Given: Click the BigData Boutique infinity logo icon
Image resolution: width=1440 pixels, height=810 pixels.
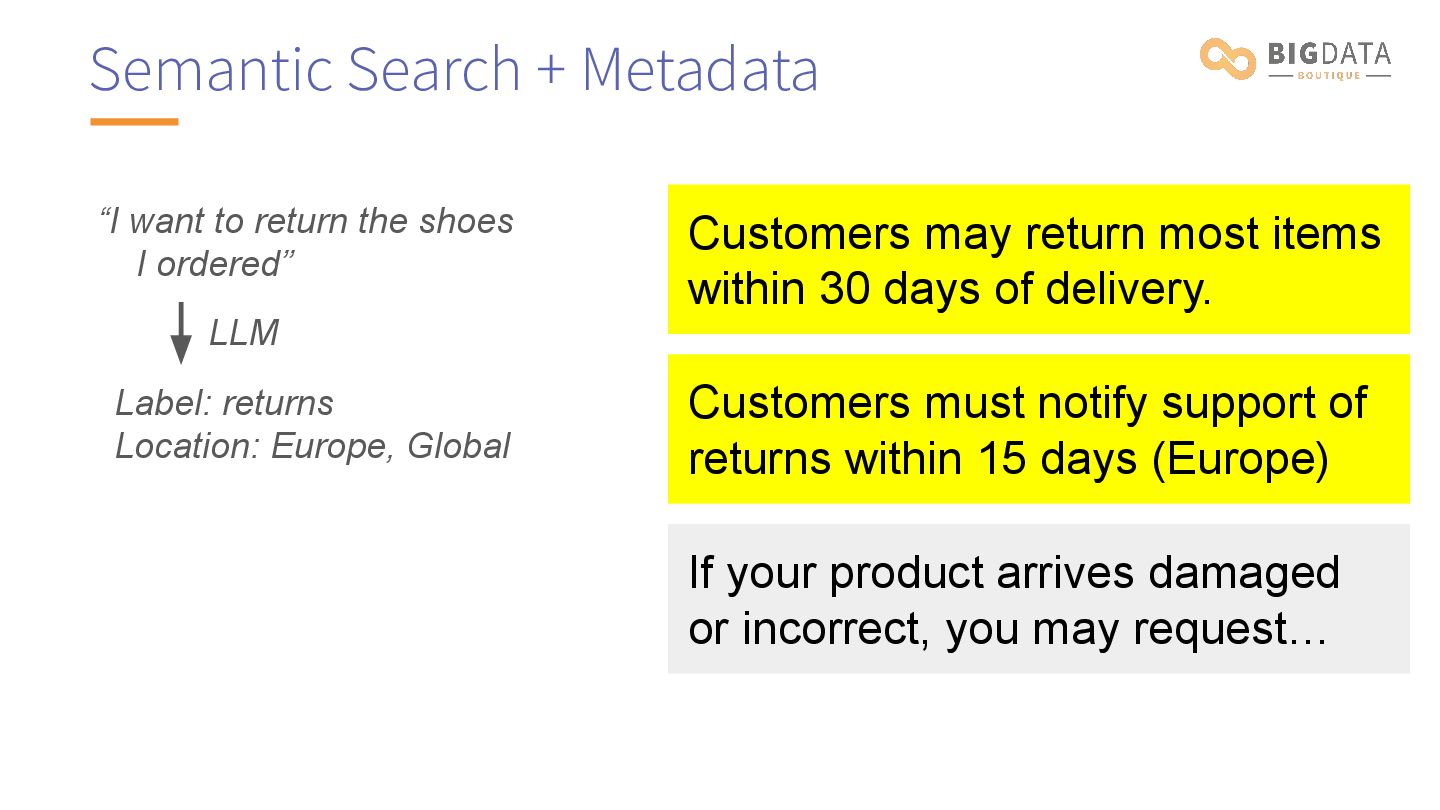Looking at the screenshot, I should (1227, 58).
